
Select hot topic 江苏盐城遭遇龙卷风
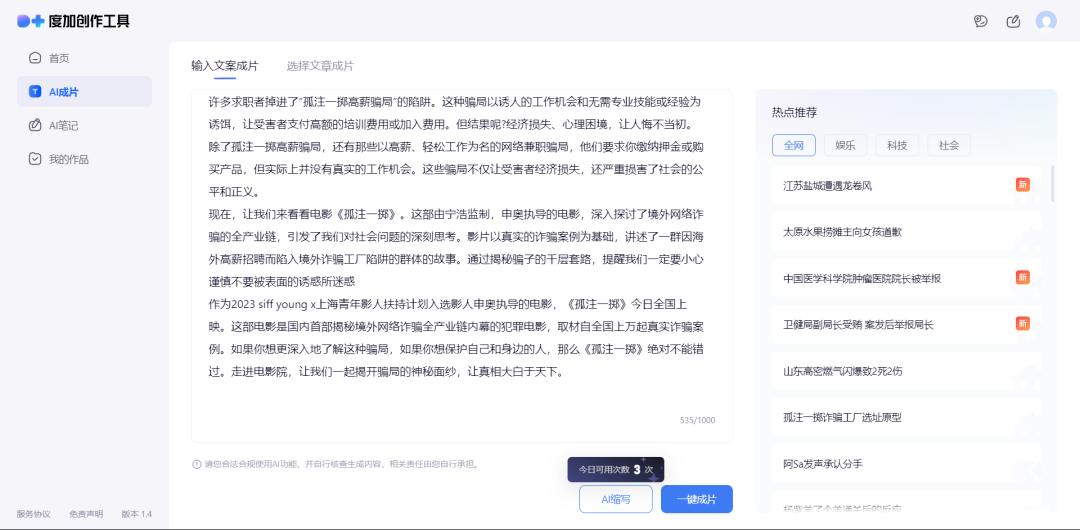907,185
